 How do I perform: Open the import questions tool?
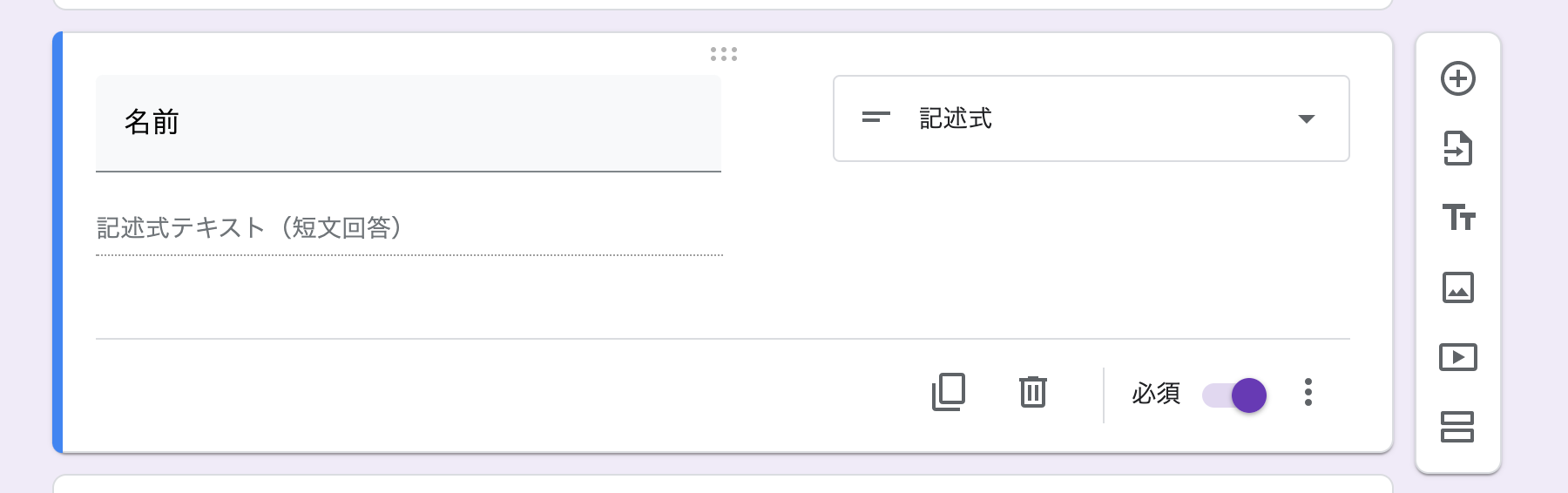pyautogui.click(x=1457, y=148)
